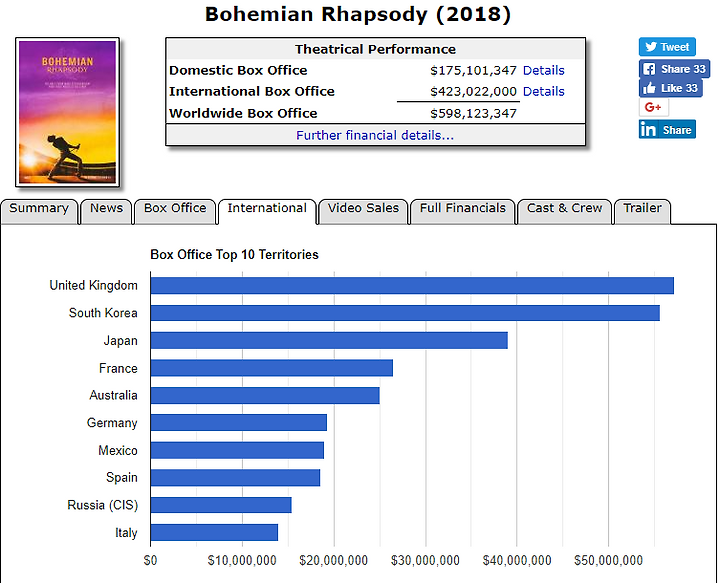This screenshot has width=720, height=583.
Task: Open the Bohemian Rhapsody poster image
Action: [68, 112]
